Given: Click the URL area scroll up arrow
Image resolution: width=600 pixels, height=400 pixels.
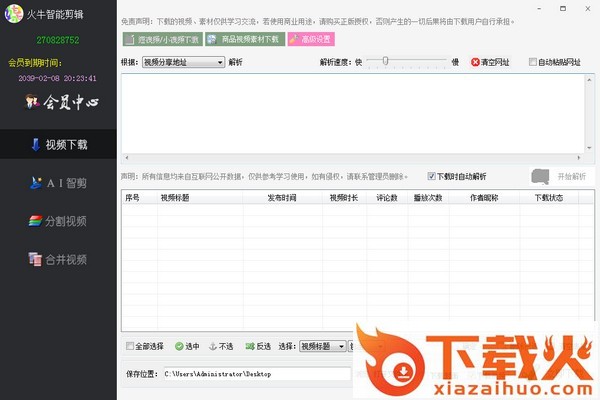Looking at the screenshot, I should click(x=589, y=79).
